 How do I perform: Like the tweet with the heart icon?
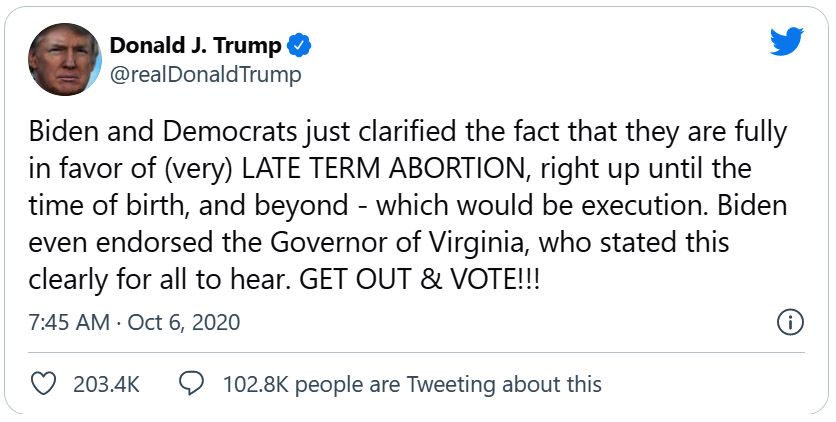pyautogui.click(x=44, y=383)
